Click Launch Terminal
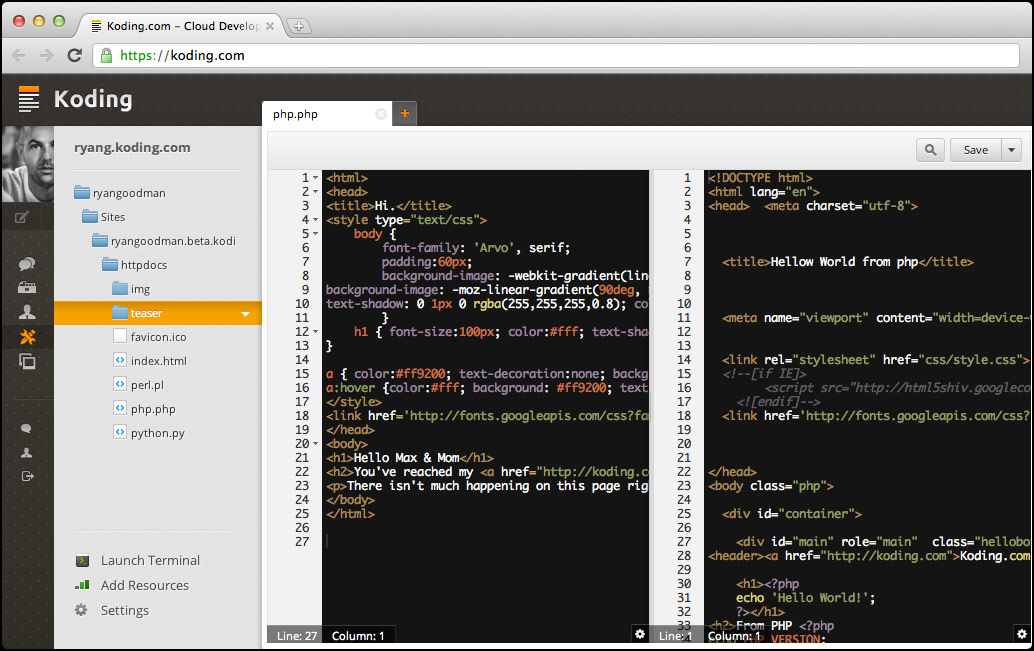 150,561
